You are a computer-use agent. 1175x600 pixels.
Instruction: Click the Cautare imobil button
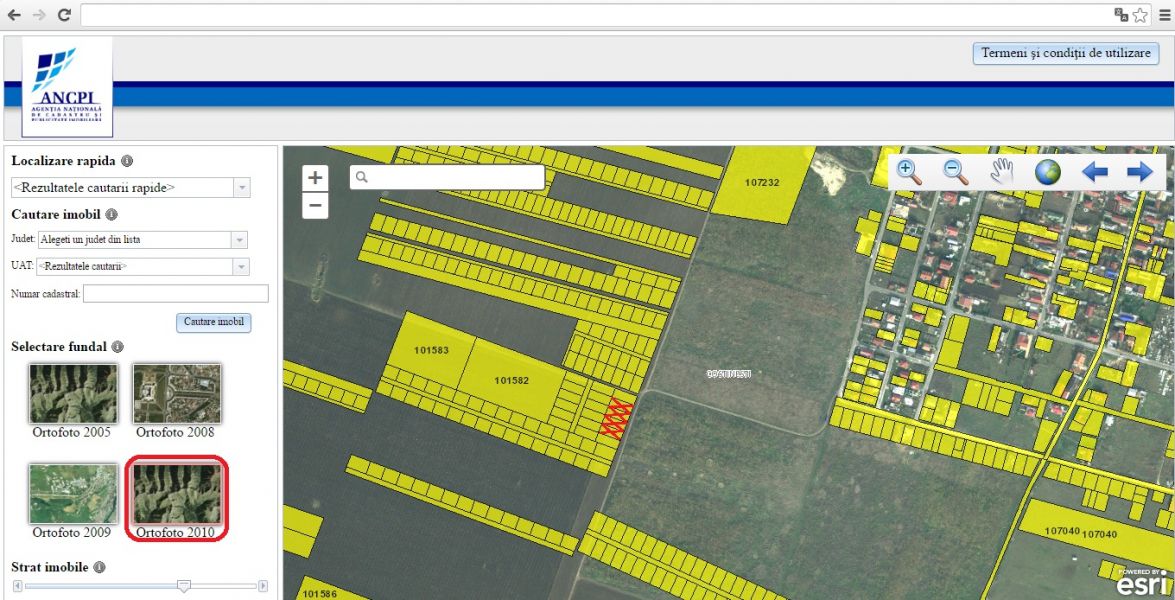[214, 323]
